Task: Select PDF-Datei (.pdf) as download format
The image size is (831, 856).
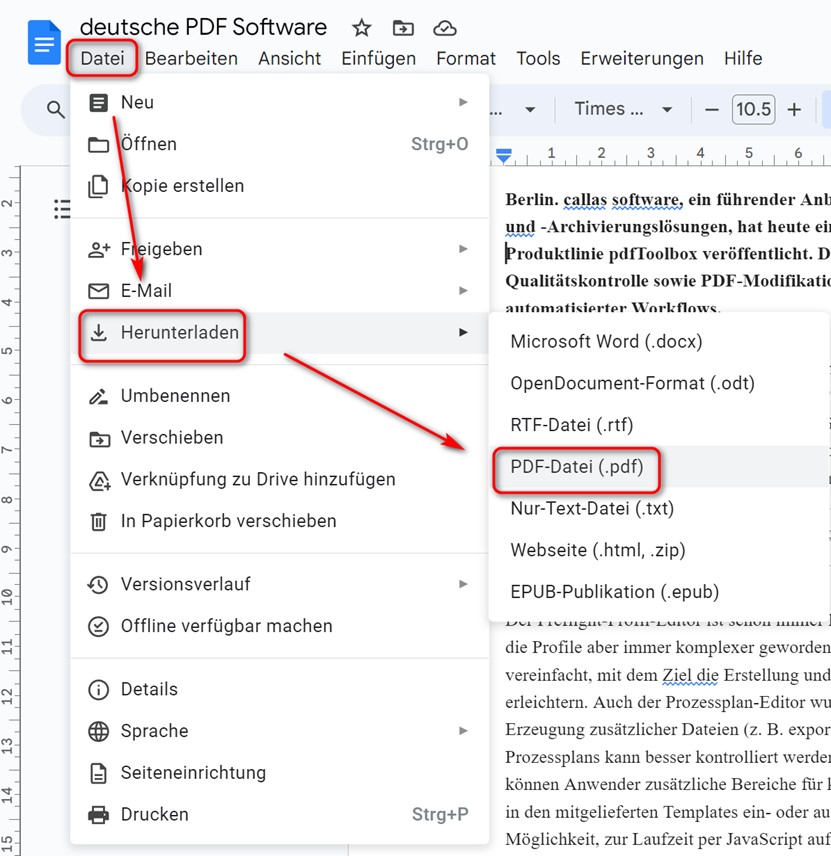Action: coord(578,467)
